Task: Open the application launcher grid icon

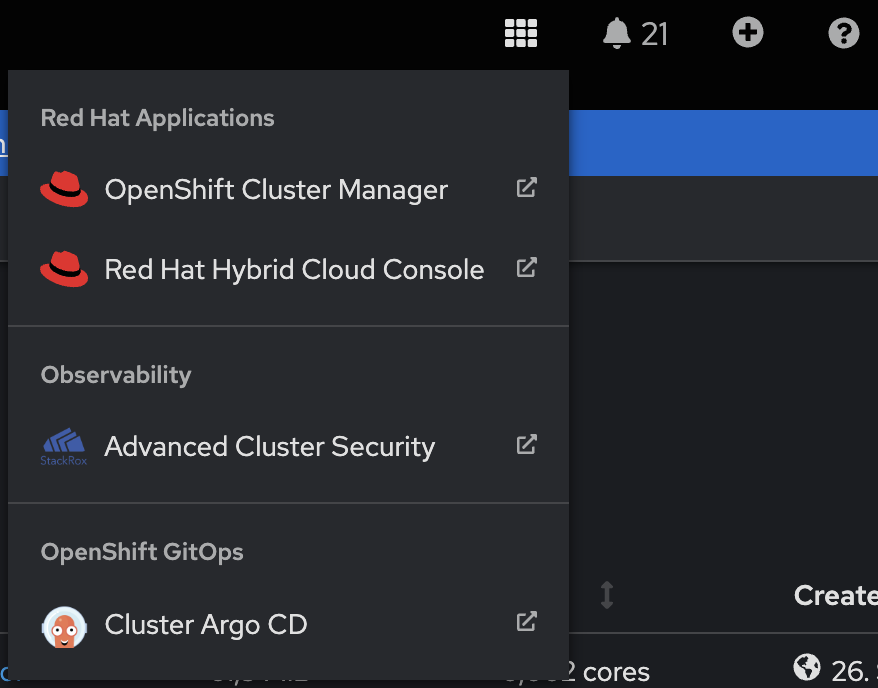Action: click(521, 33)
